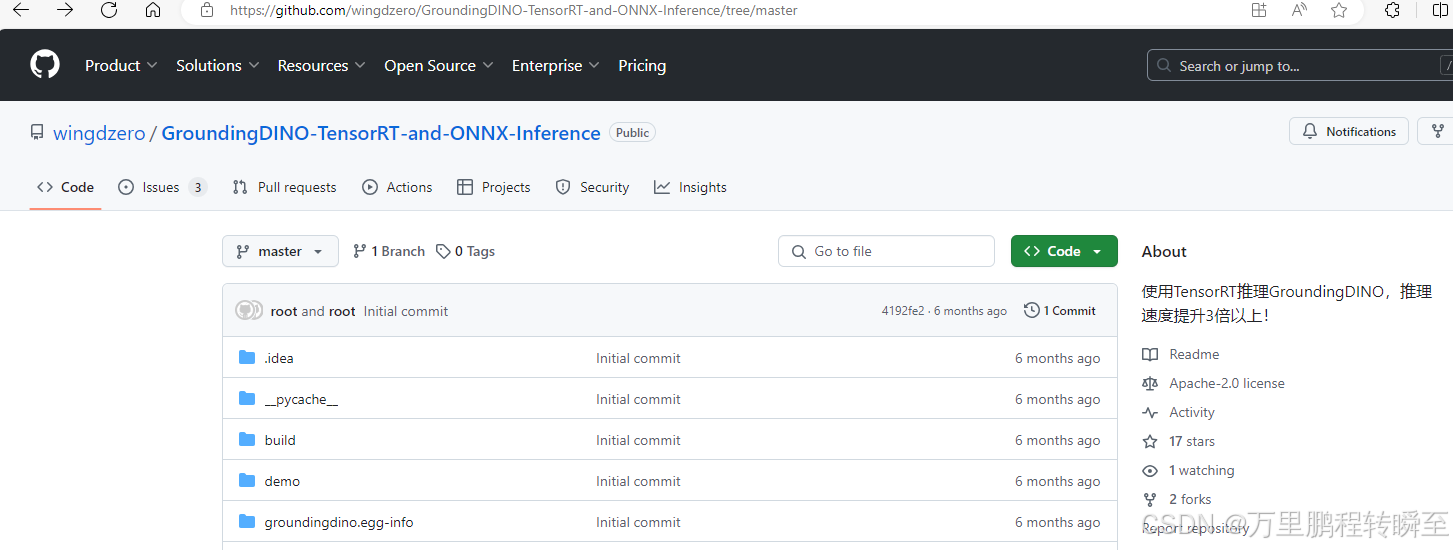Screen dimensions: 1453x550
Task: Open the Pricing page
Action: click(x=642, y=65)
